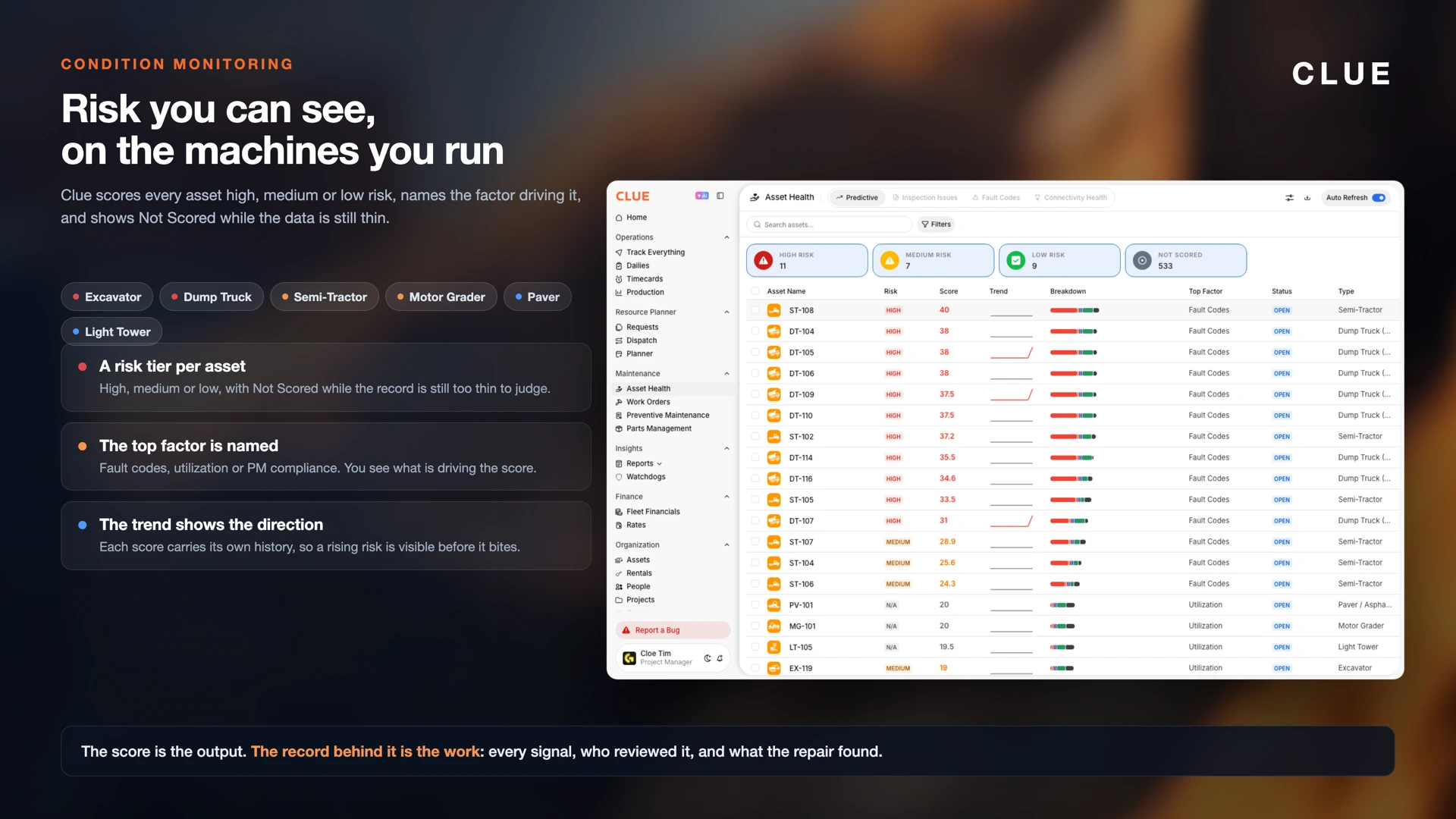This screenshot has width=1456, height=819.
Task: Click the ST-108 breakdown bar
Action: point(1075,310)
